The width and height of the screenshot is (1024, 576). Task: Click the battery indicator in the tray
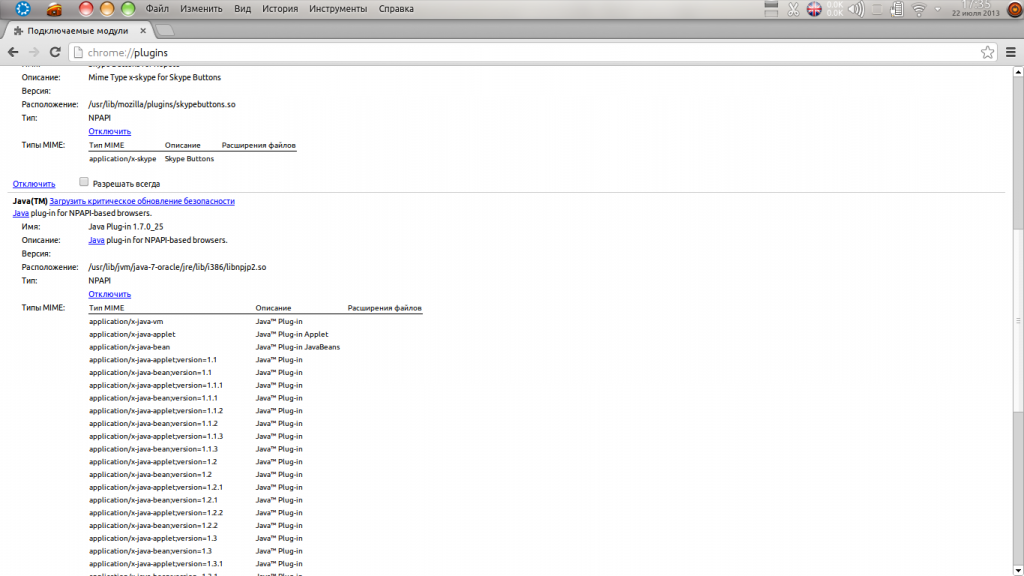click(897, 9)
